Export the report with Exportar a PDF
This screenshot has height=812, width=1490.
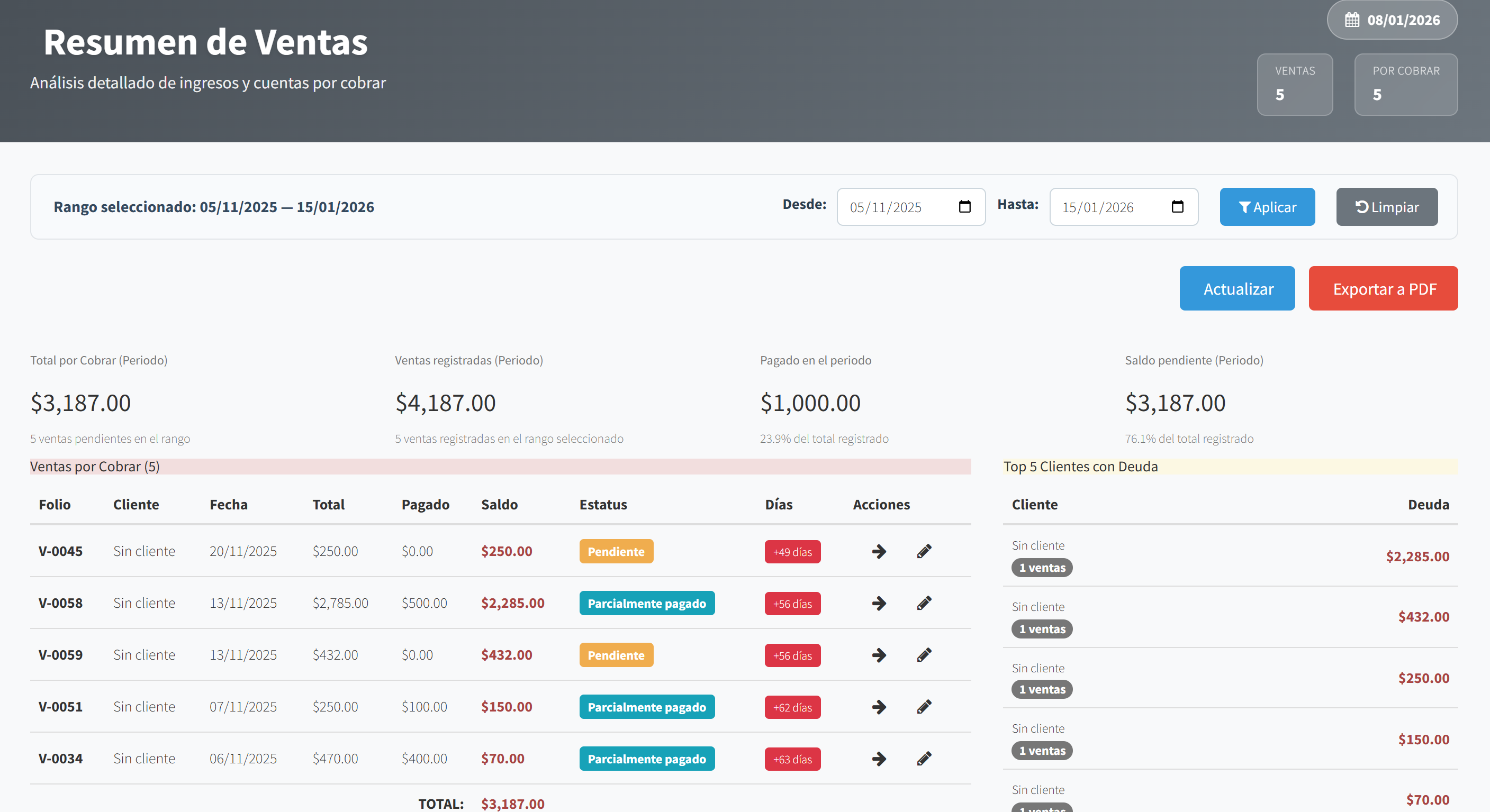tap(1383, 288)
